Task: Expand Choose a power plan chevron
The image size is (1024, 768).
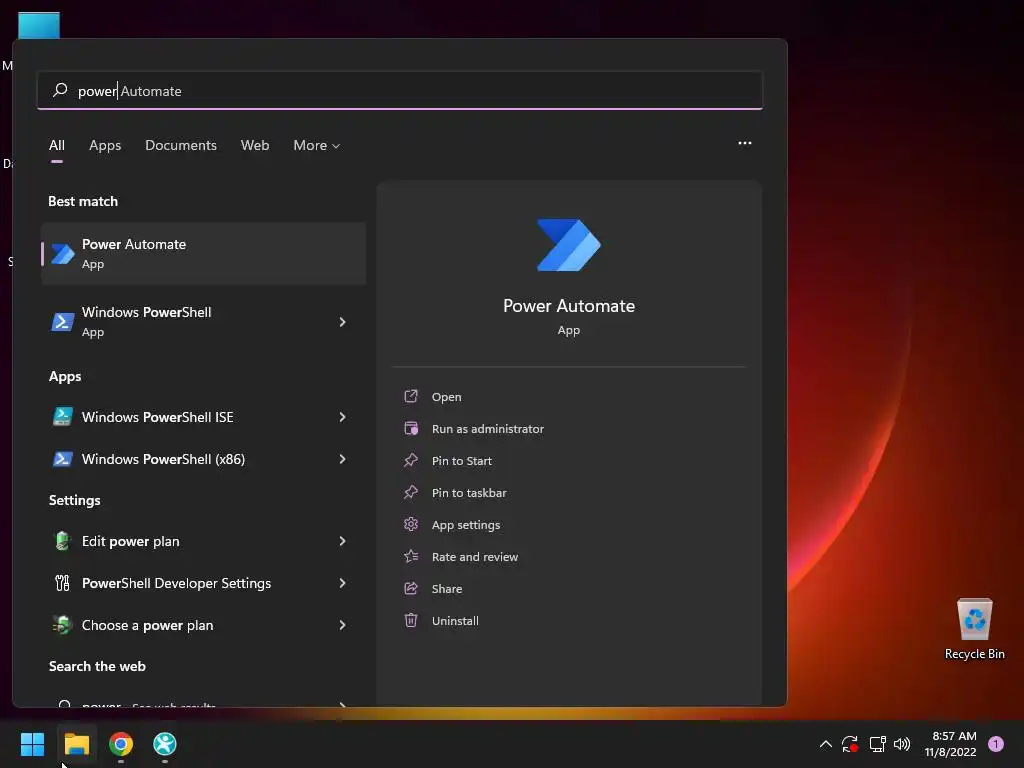Action: (342, 625)
